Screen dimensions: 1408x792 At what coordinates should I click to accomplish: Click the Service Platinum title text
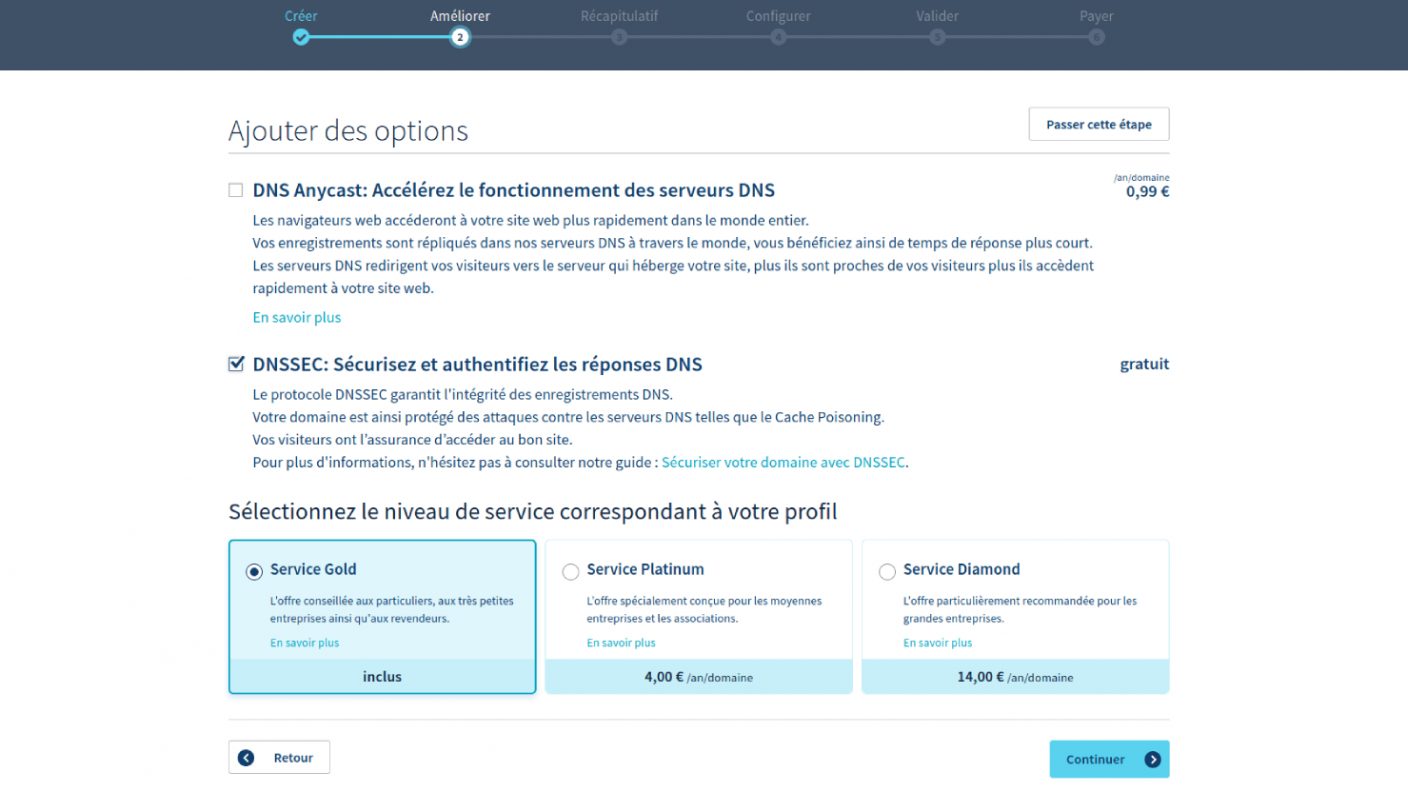(x=645, y=569)
